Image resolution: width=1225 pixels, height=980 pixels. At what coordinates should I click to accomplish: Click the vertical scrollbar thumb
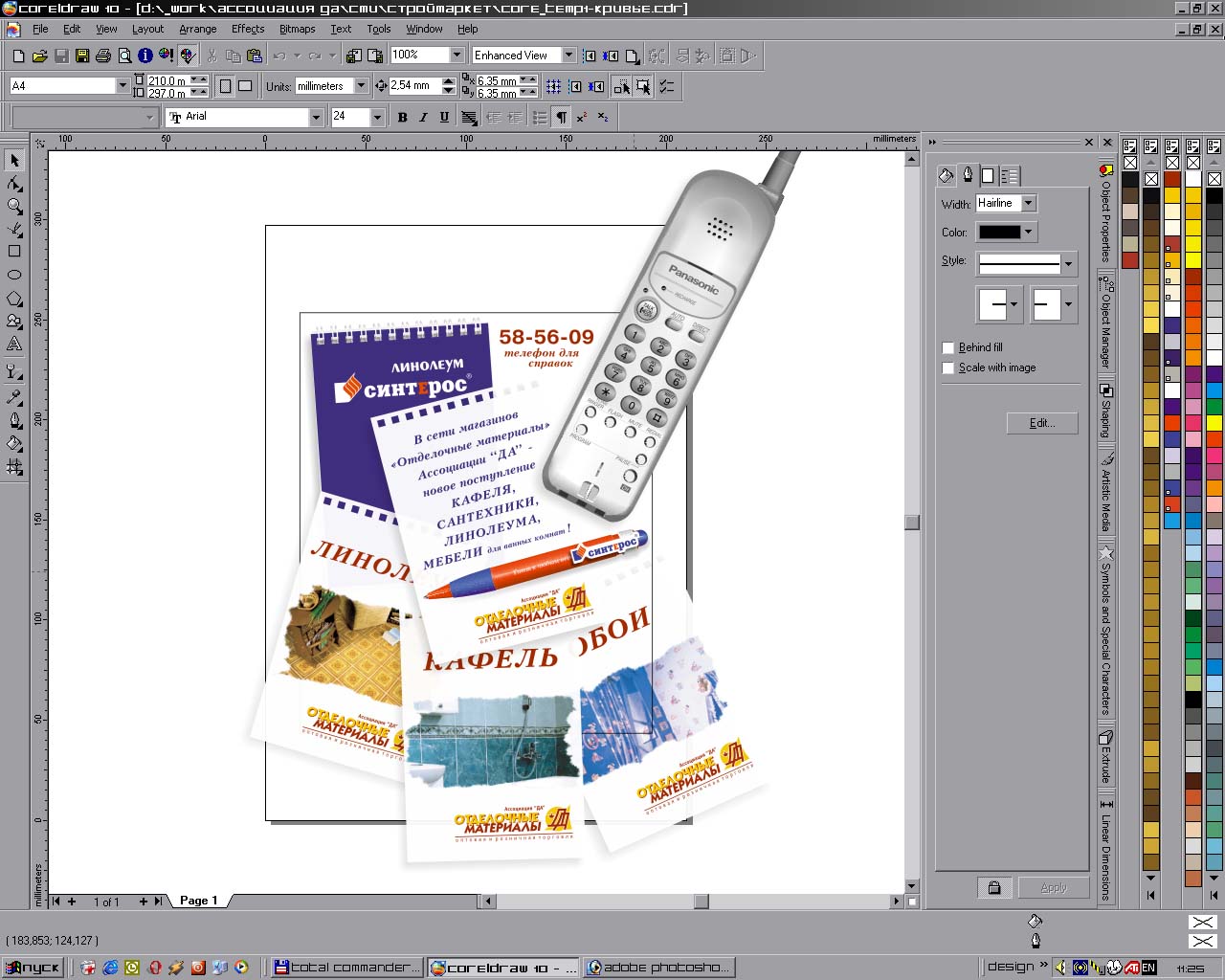coord(912,523)
